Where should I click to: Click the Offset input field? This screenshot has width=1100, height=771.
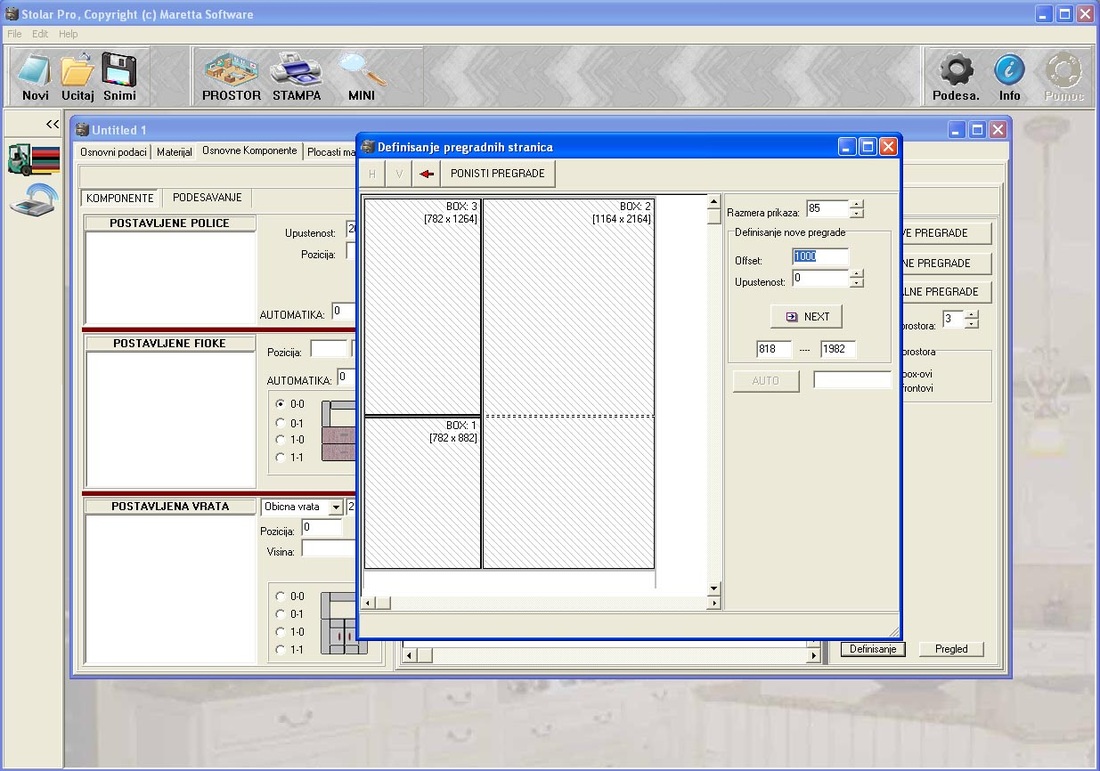click(x=820, y=257)
